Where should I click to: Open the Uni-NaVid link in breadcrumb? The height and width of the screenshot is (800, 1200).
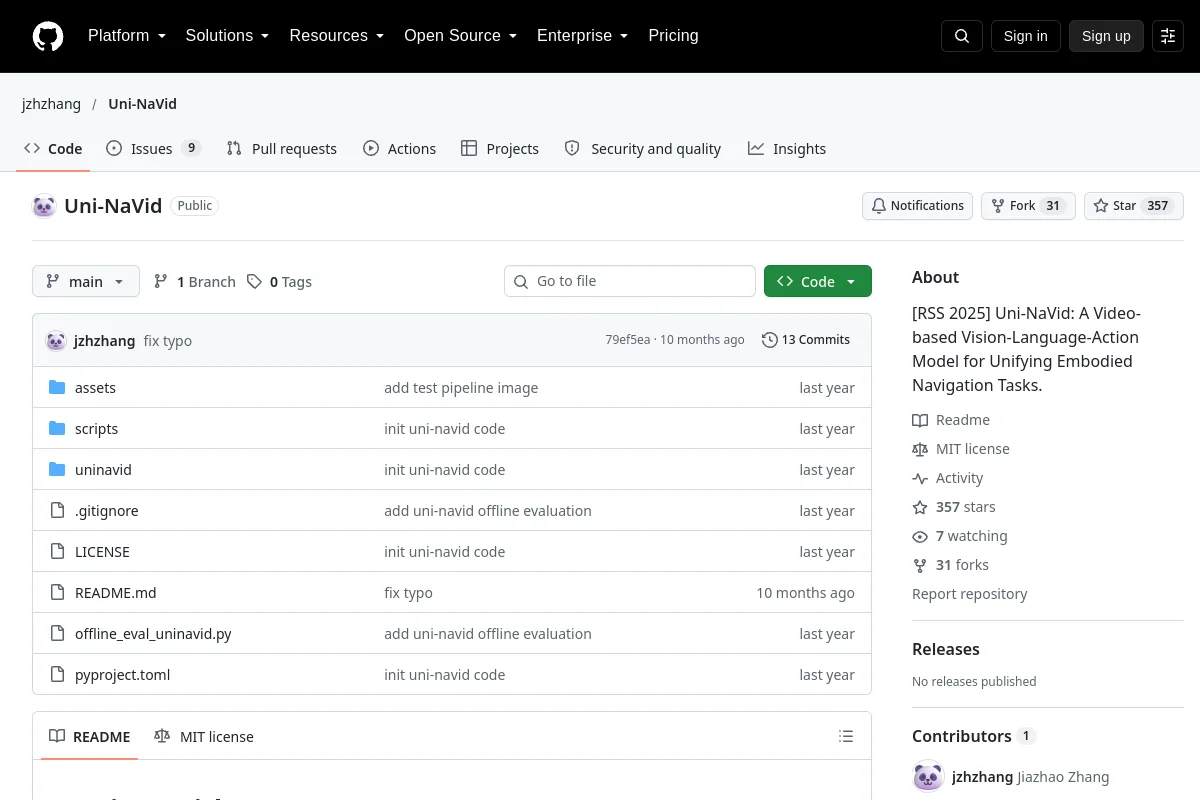coord(142,104)
